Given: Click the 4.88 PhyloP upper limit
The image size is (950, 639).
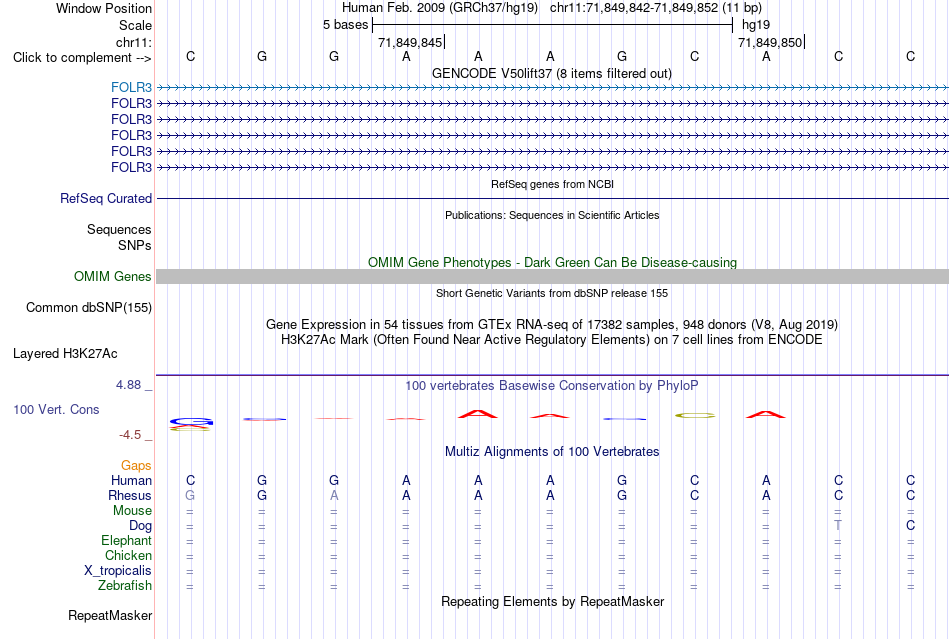Looking at the screenshot, I should coord(128,385).
